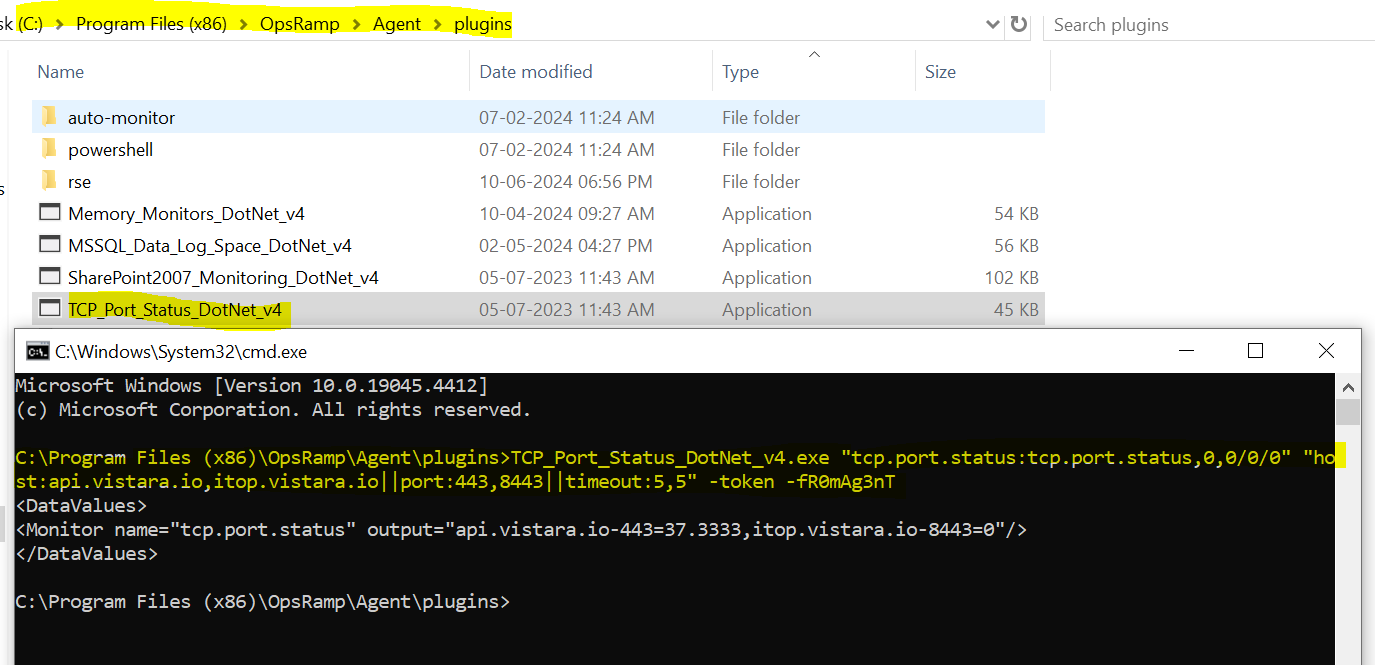1375x665 pixels.
Task: Close the cmd.exe window
Action: click(x=1326, y=350)
